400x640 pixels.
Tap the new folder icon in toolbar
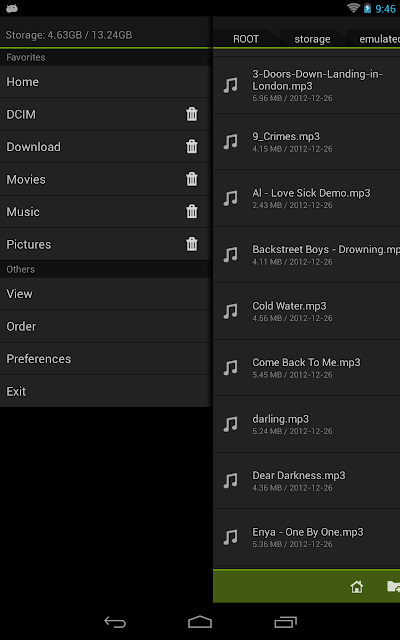click(x=393, y=587)
